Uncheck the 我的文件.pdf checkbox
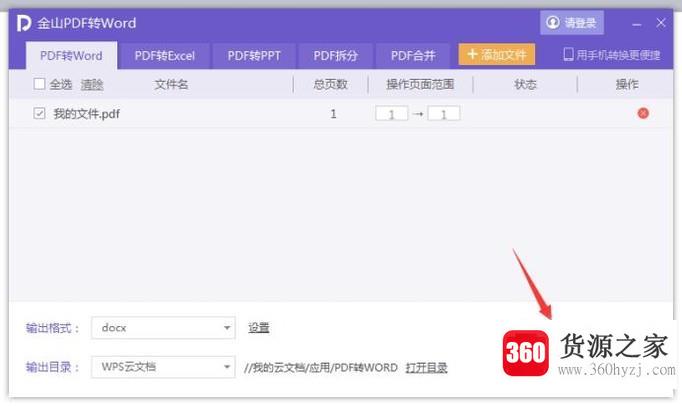Image resolution: width=682 pixels, height=406 pixels. pyautogui.click(x=39, y=114)
